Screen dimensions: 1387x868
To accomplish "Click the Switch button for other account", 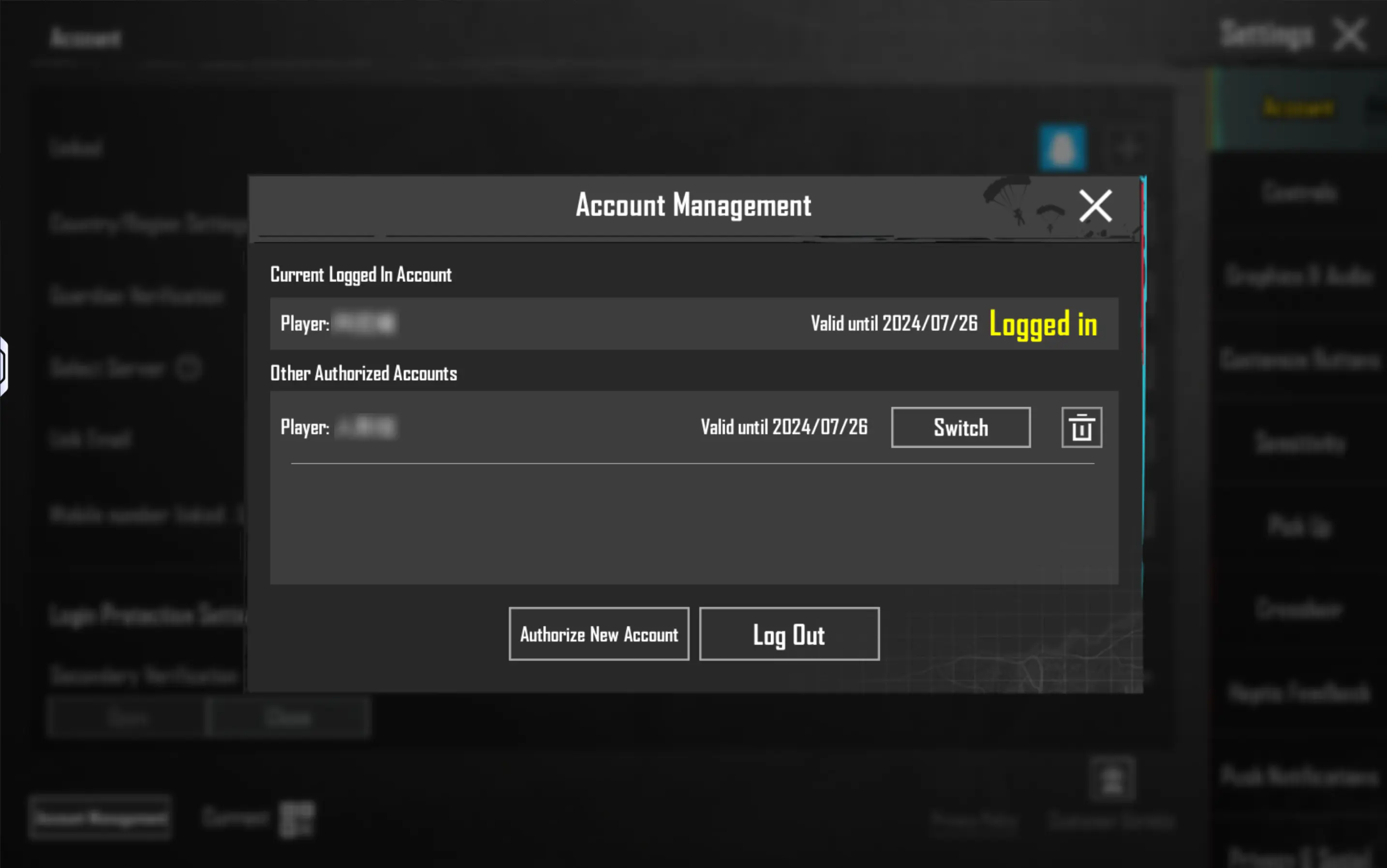I will tap(960, 427).
